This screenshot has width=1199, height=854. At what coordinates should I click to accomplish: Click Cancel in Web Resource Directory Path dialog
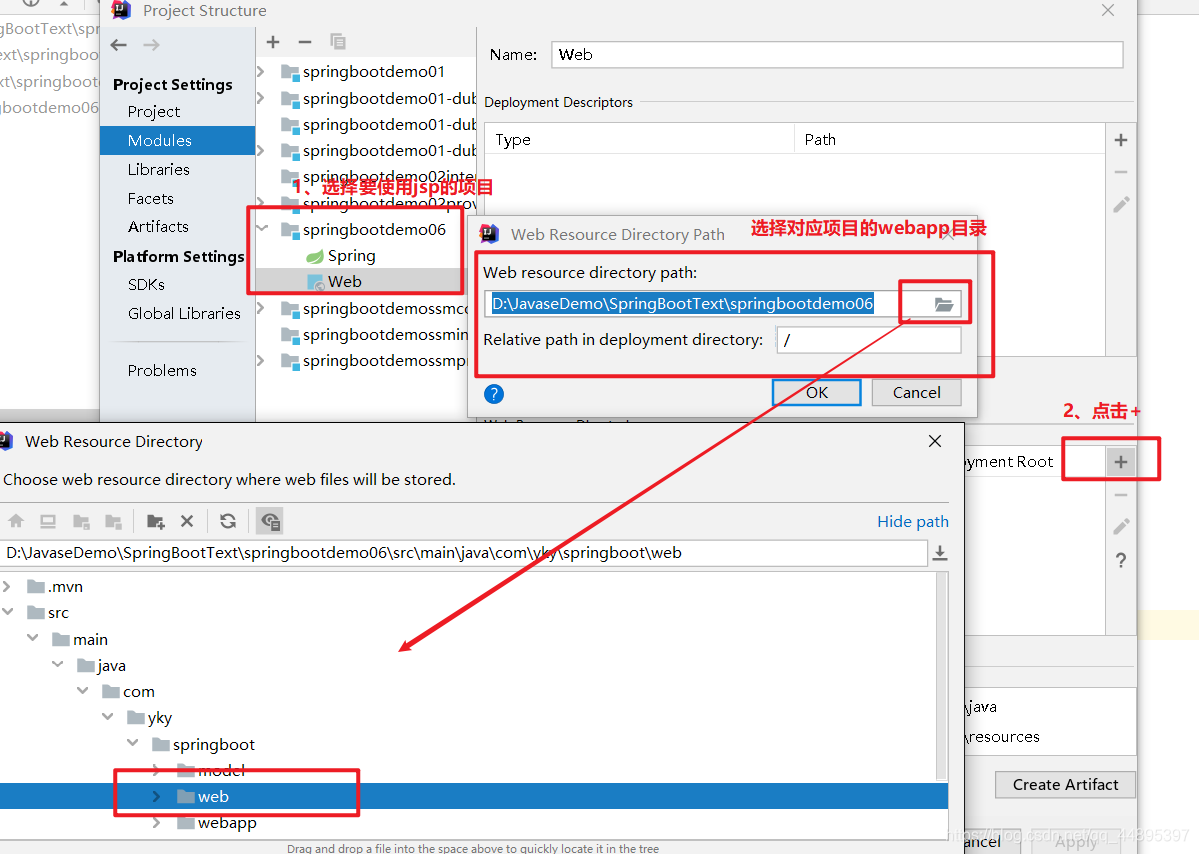pos(916,393)
